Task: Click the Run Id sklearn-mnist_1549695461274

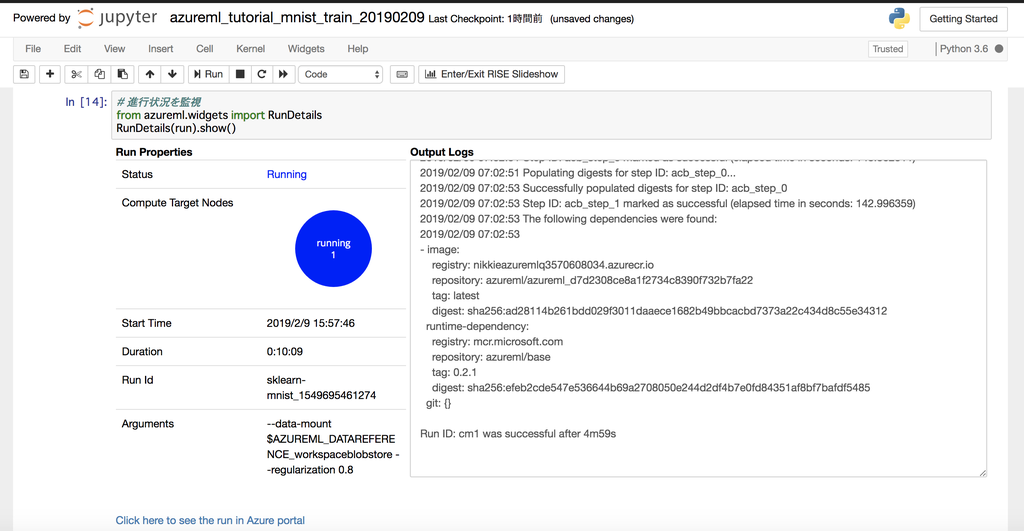Action: tap(321, 387)
